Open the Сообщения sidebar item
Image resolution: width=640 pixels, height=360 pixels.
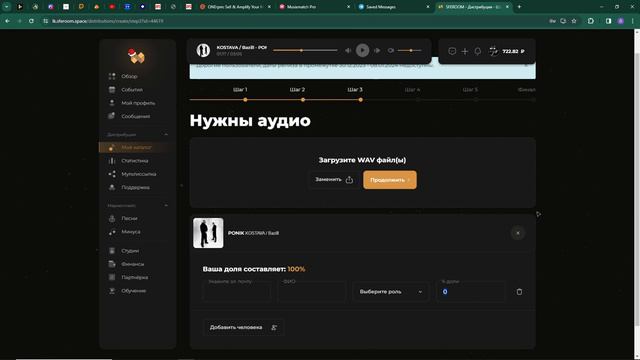pos(135,116)
